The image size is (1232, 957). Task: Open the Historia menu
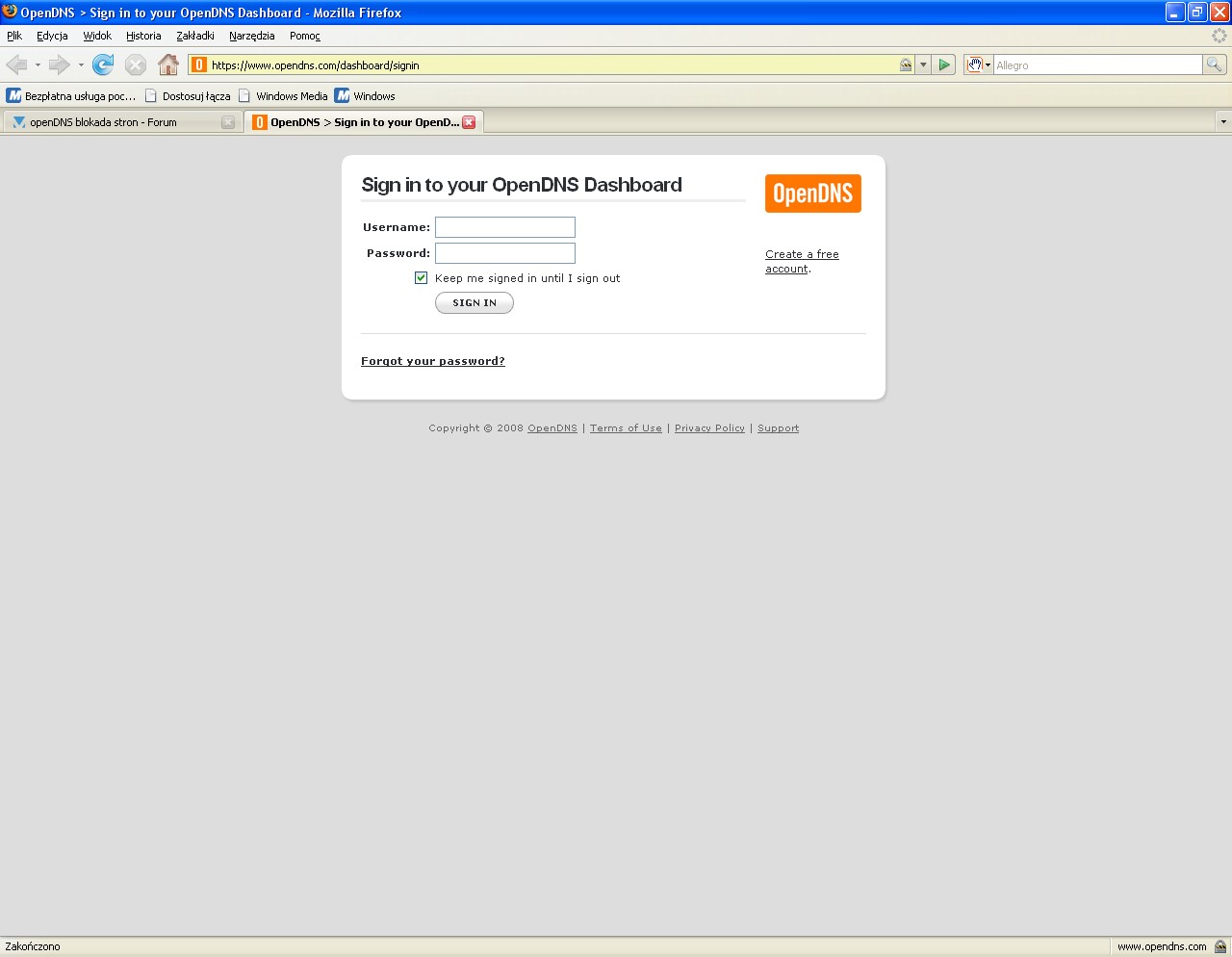pos(143,36)
